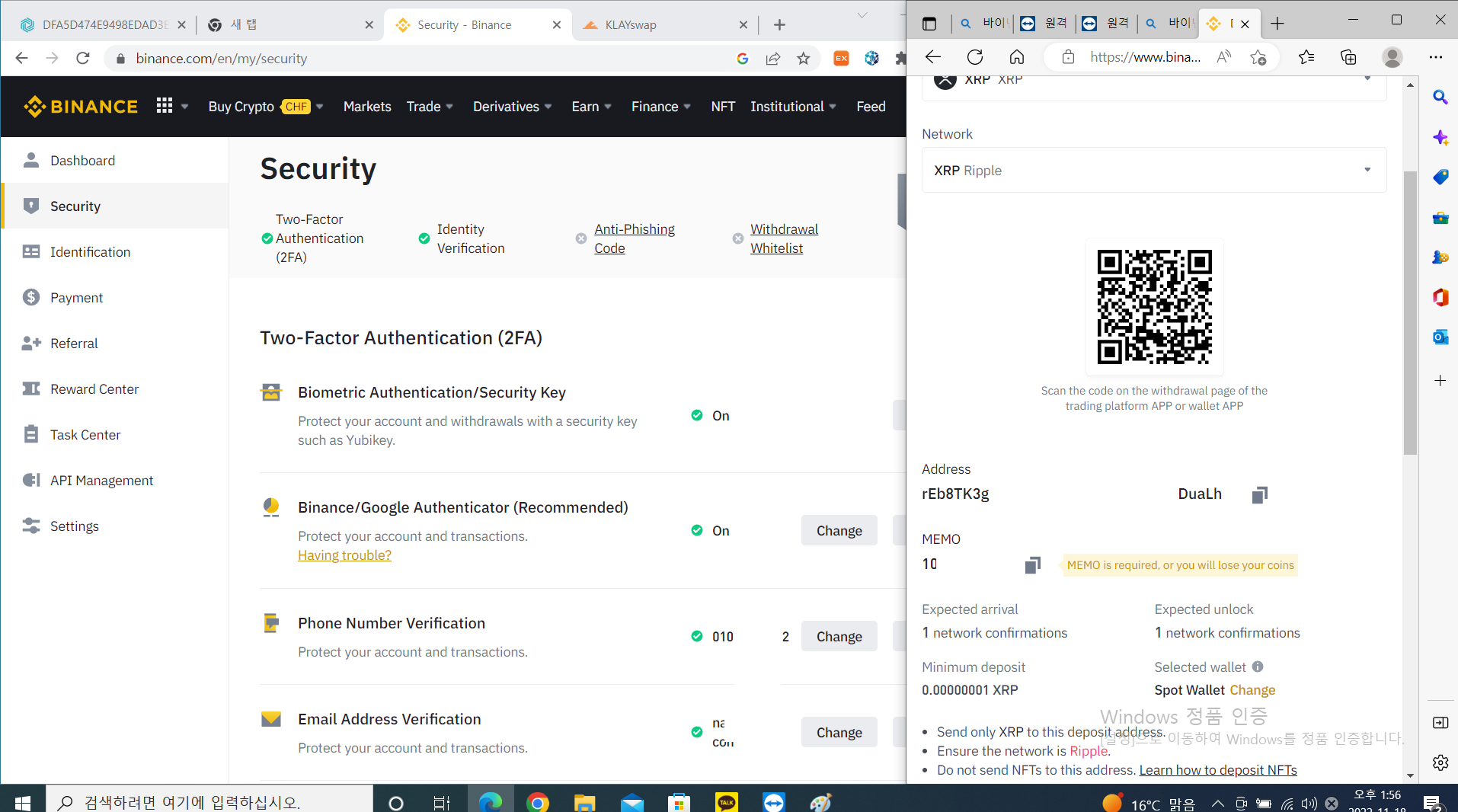Open Anti-Phishing Code link
This screenshot has height=812, width=1458.
[x=634, y=238]
